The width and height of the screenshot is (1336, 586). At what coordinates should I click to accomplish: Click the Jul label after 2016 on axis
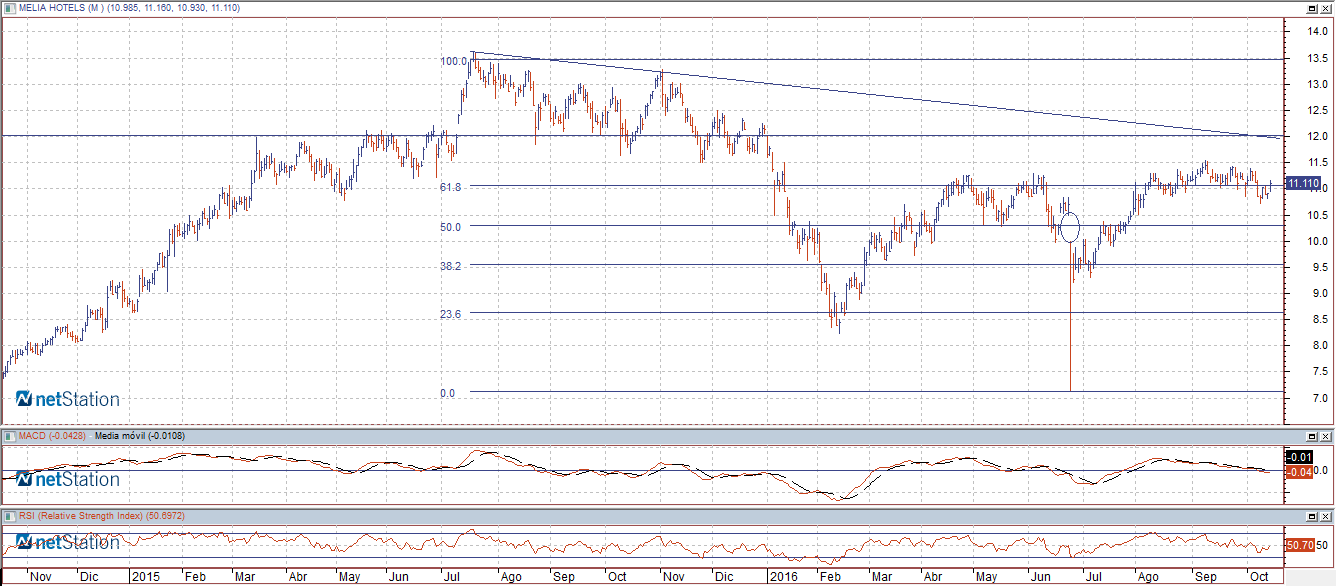1093,577
